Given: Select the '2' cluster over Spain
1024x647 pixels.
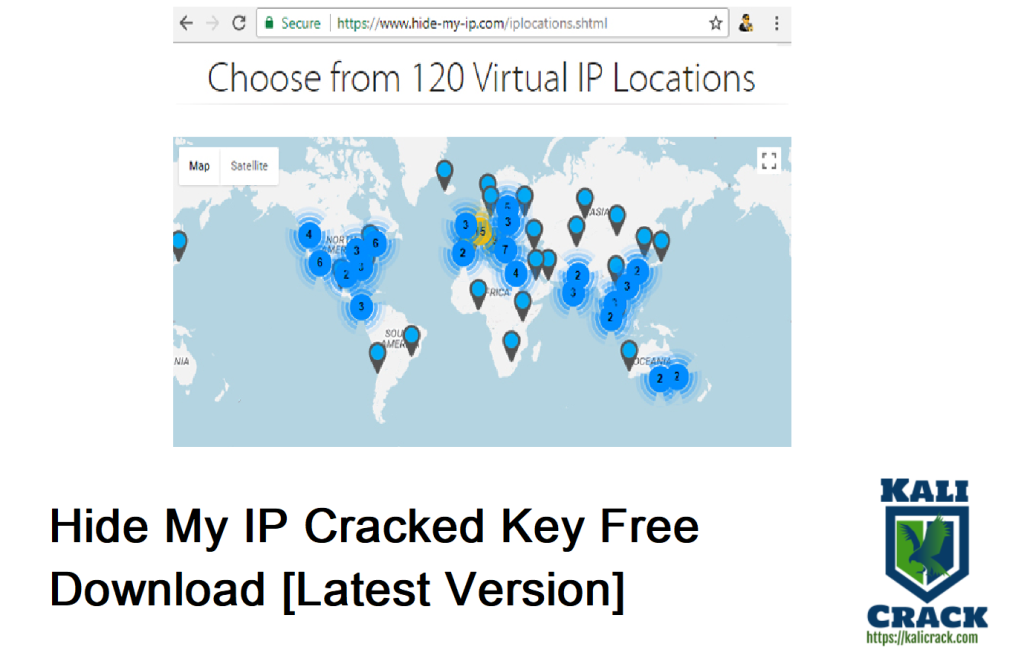Looking at the screenshot, I should 462,253.
